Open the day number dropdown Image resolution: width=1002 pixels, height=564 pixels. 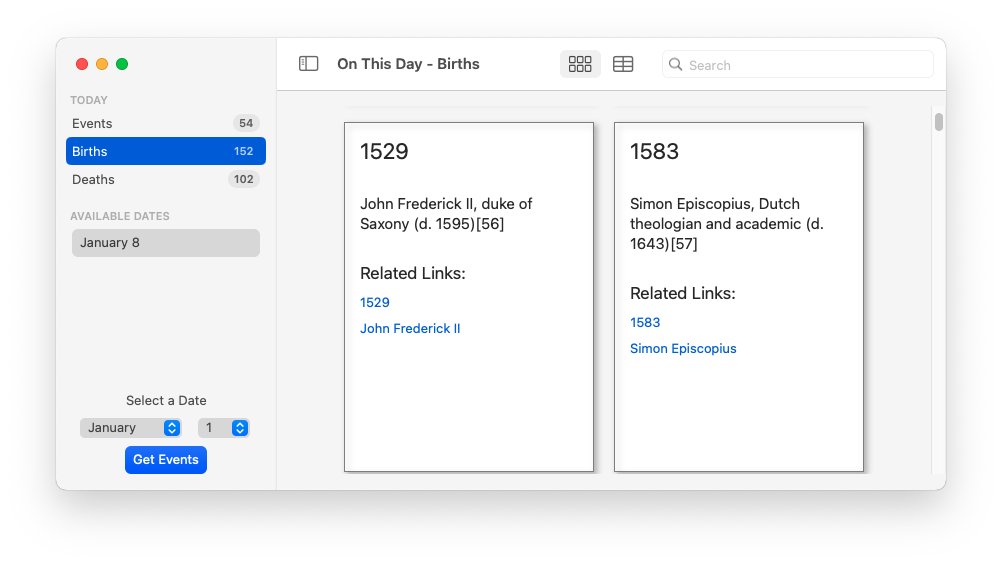[x=223, y=428]
